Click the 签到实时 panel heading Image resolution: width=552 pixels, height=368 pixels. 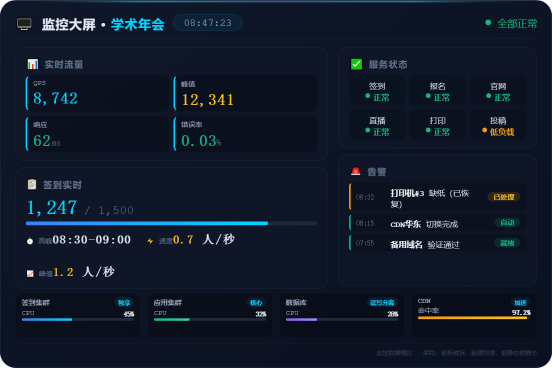(62, 185)
